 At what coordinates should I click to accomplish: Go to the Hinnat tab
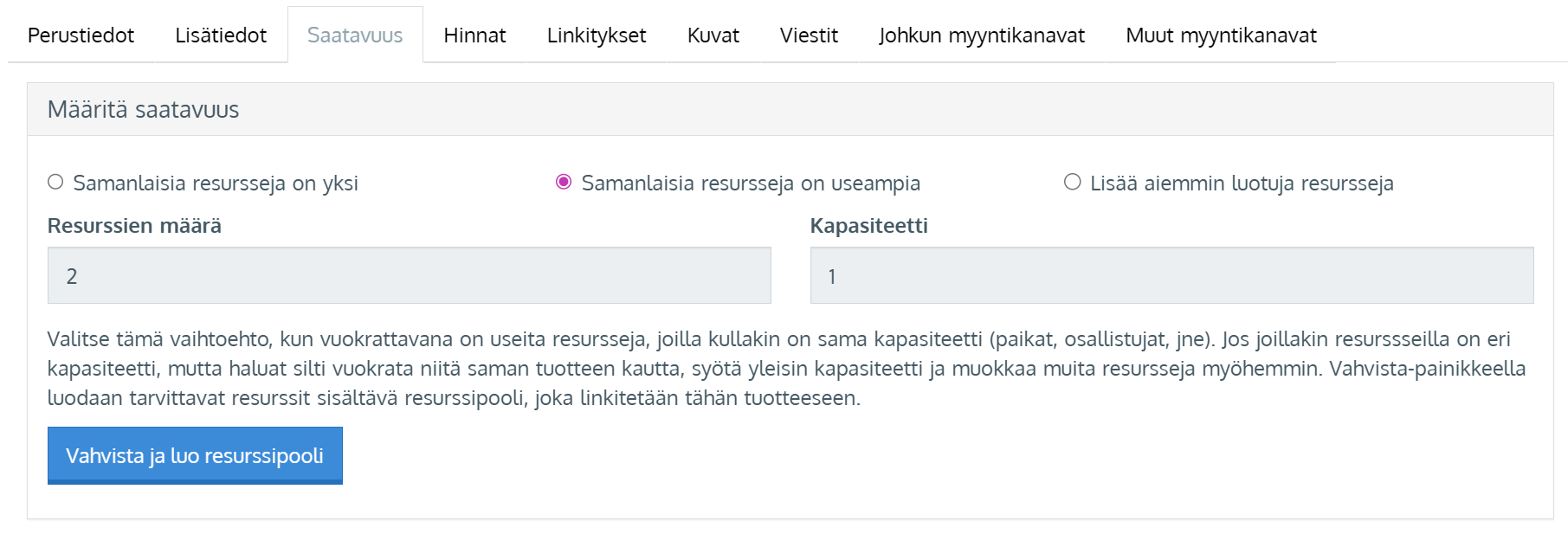tap(474, 35)
